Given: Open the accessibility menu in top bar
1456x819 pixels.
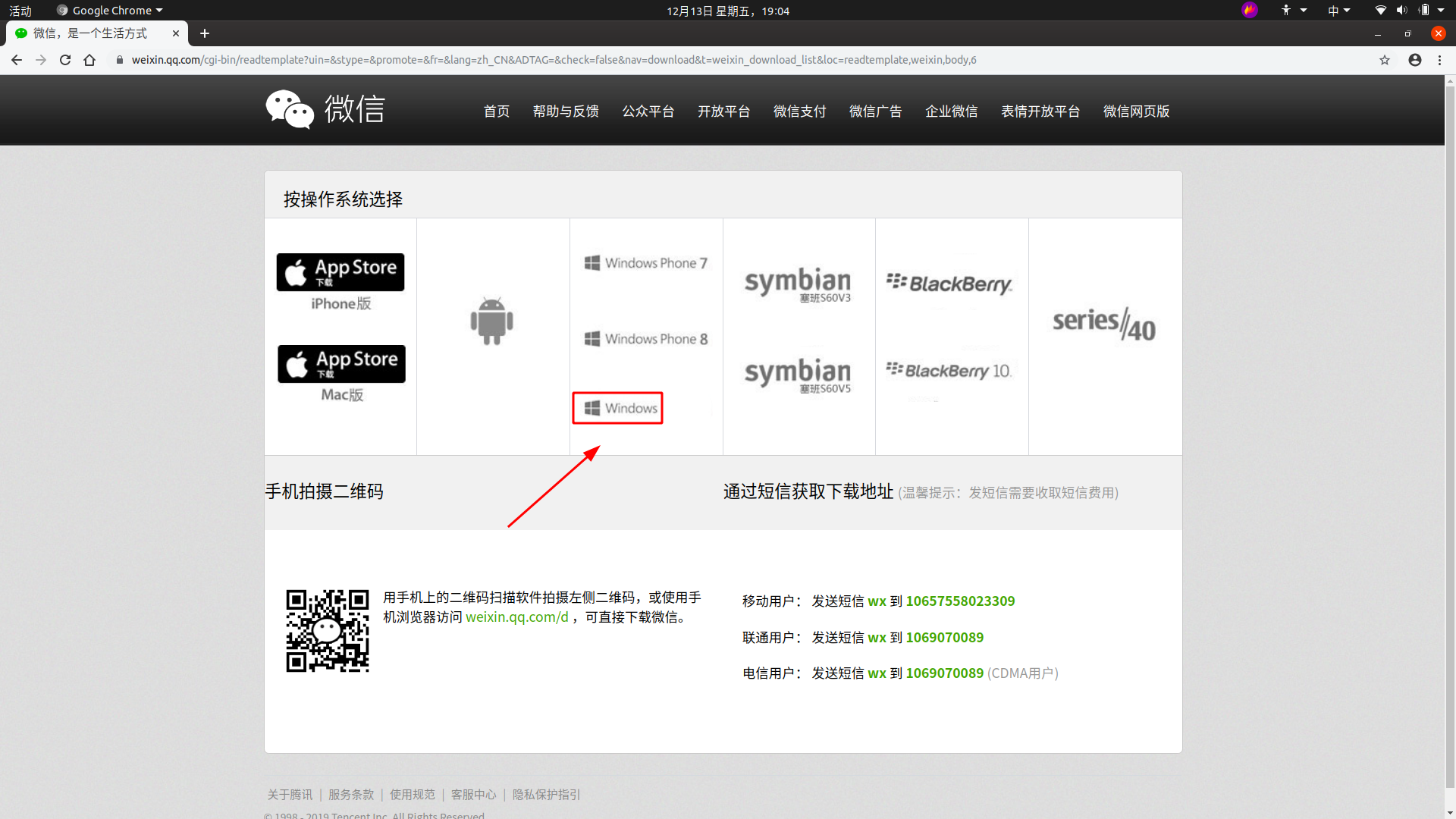Looking at the screenshot, I should click(1293, 11).
